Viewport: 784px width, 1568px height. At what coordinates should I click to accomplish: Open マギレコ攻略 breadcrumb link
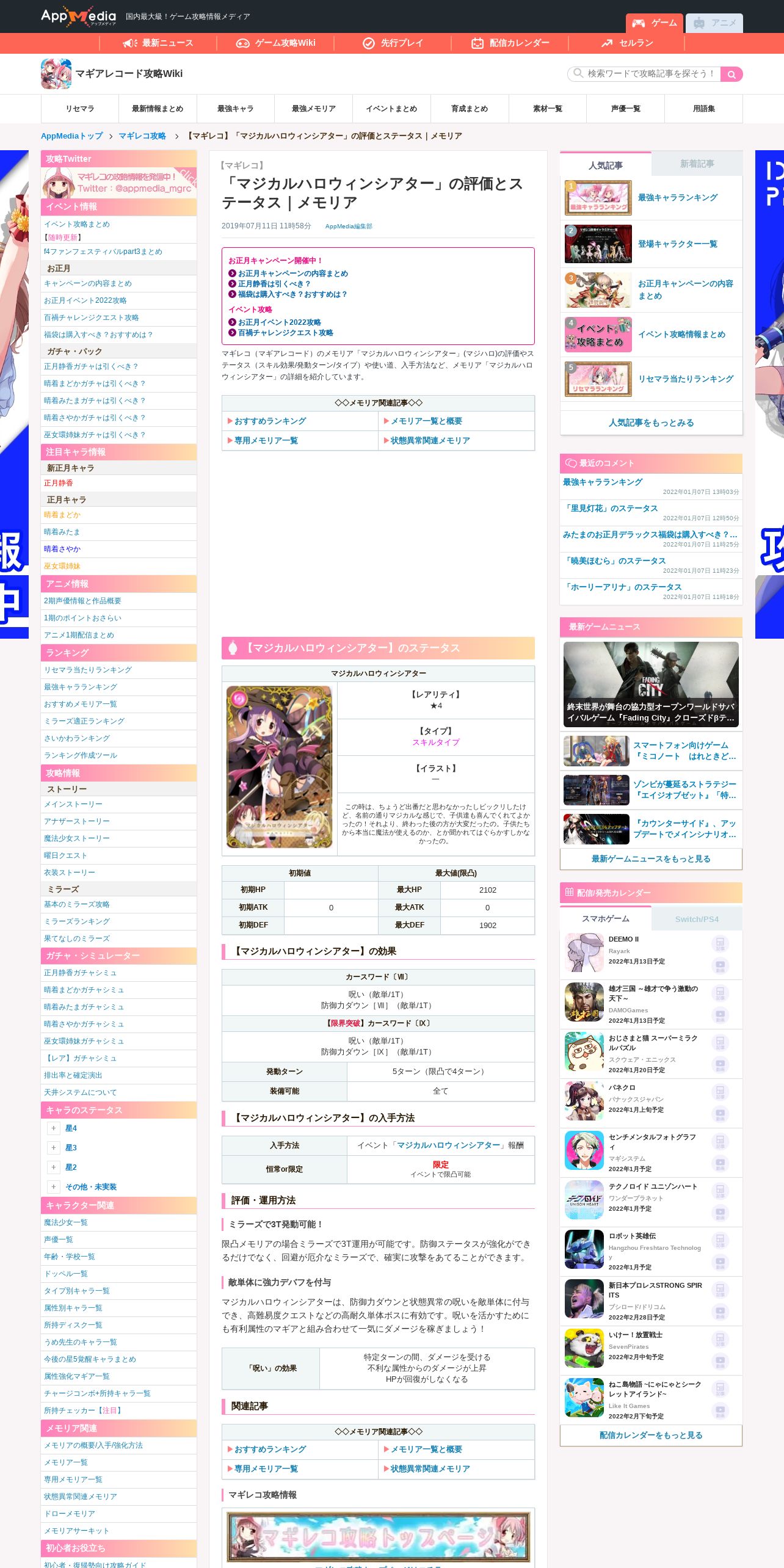pyautogui.click(x=142, y=136)
